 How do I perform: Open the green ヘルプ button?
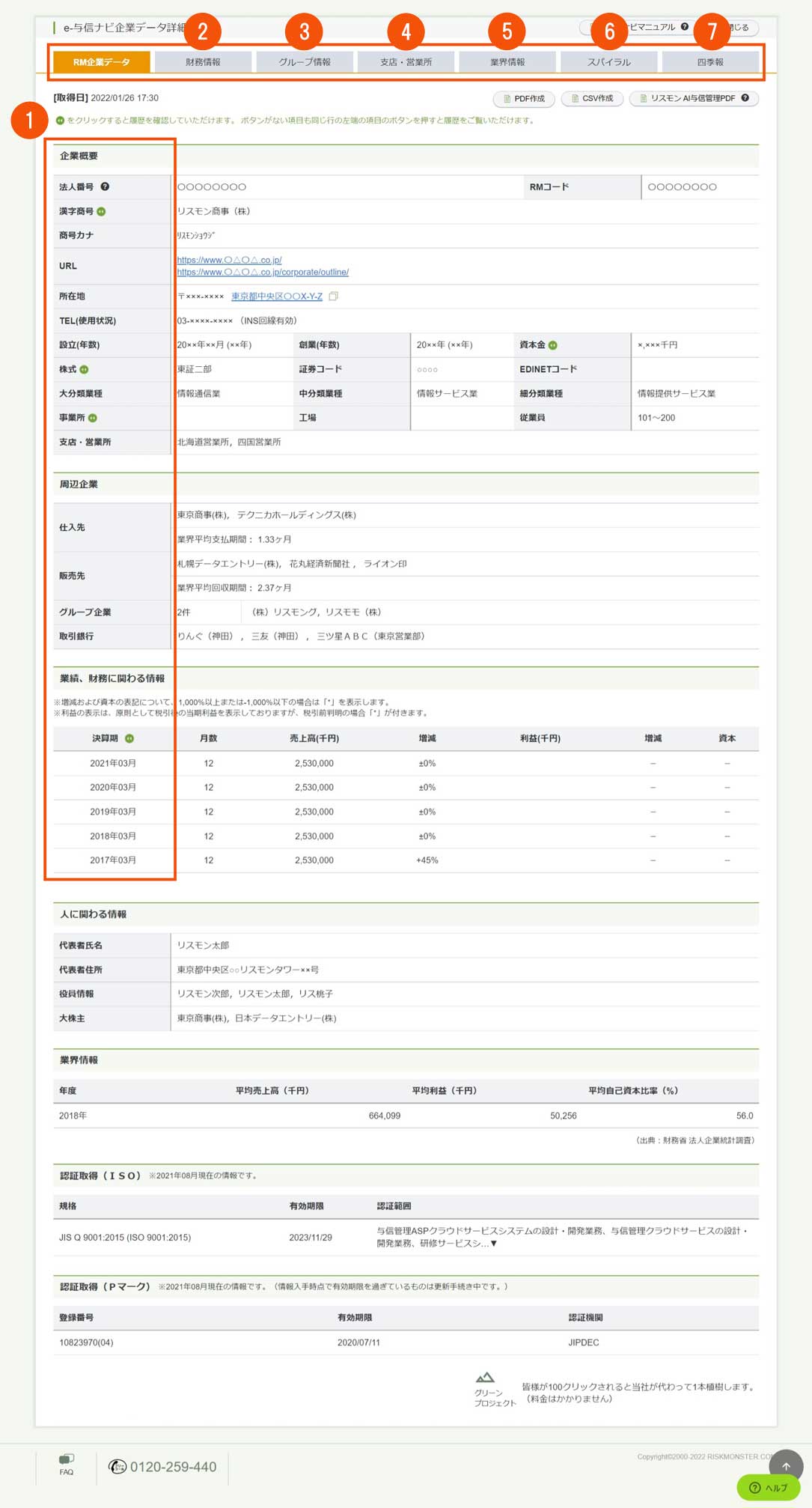click(x=769, y=1488)
